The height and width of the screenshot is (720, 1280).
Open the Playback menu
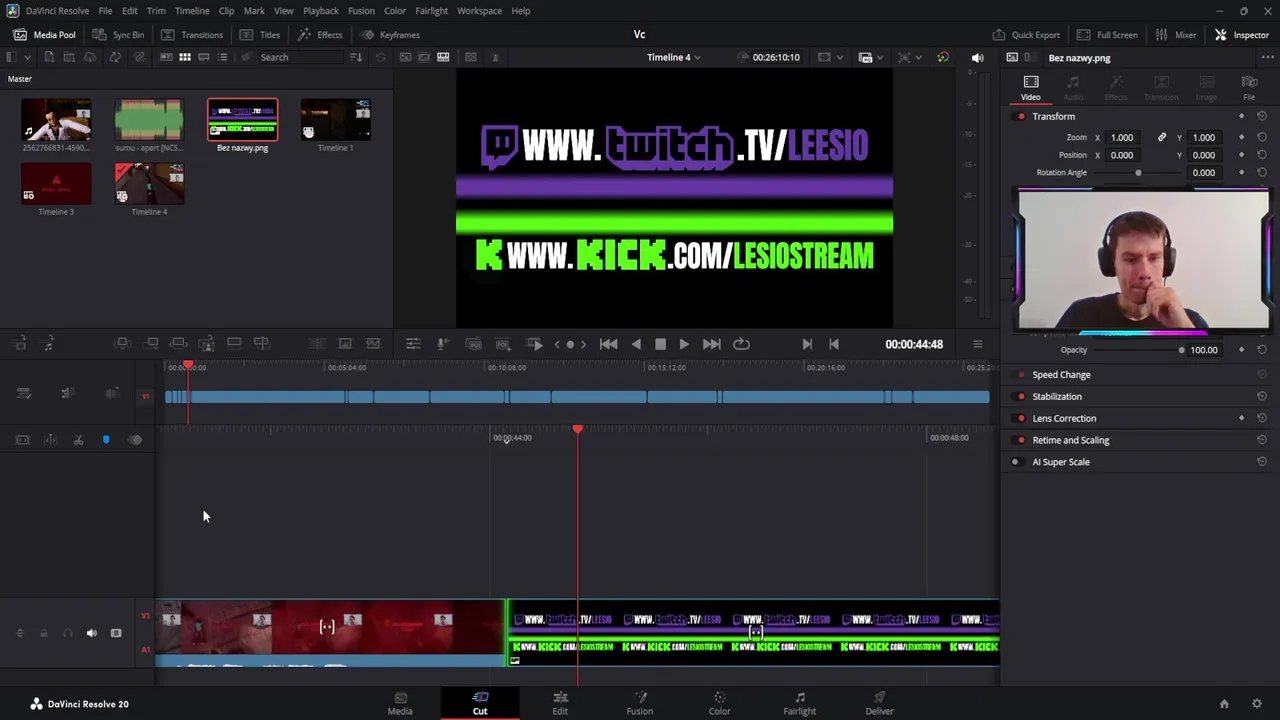(320, 10)
